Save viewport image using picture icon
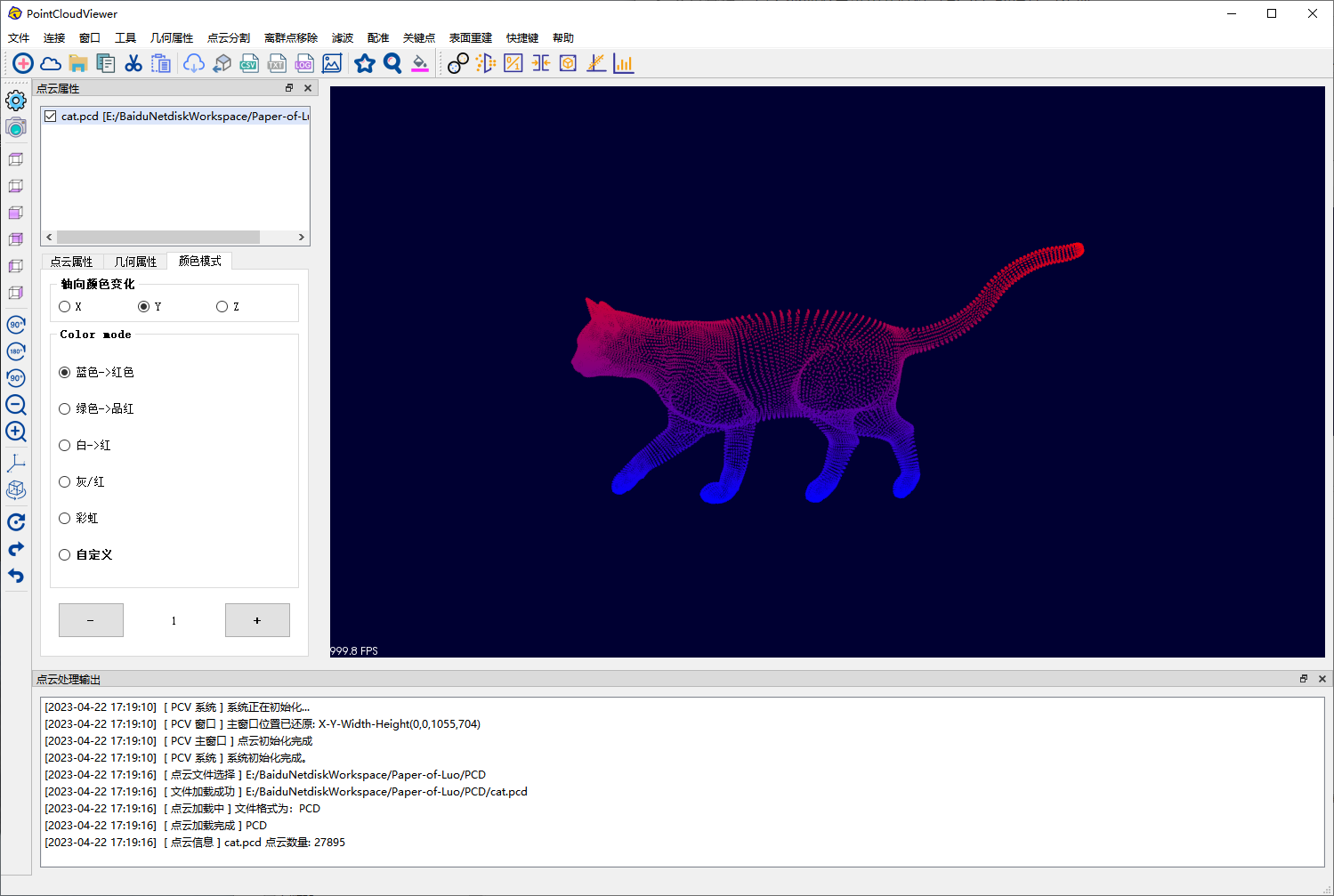The width and height of the screenshot is (1334, 896). click(x=332, y=63)
